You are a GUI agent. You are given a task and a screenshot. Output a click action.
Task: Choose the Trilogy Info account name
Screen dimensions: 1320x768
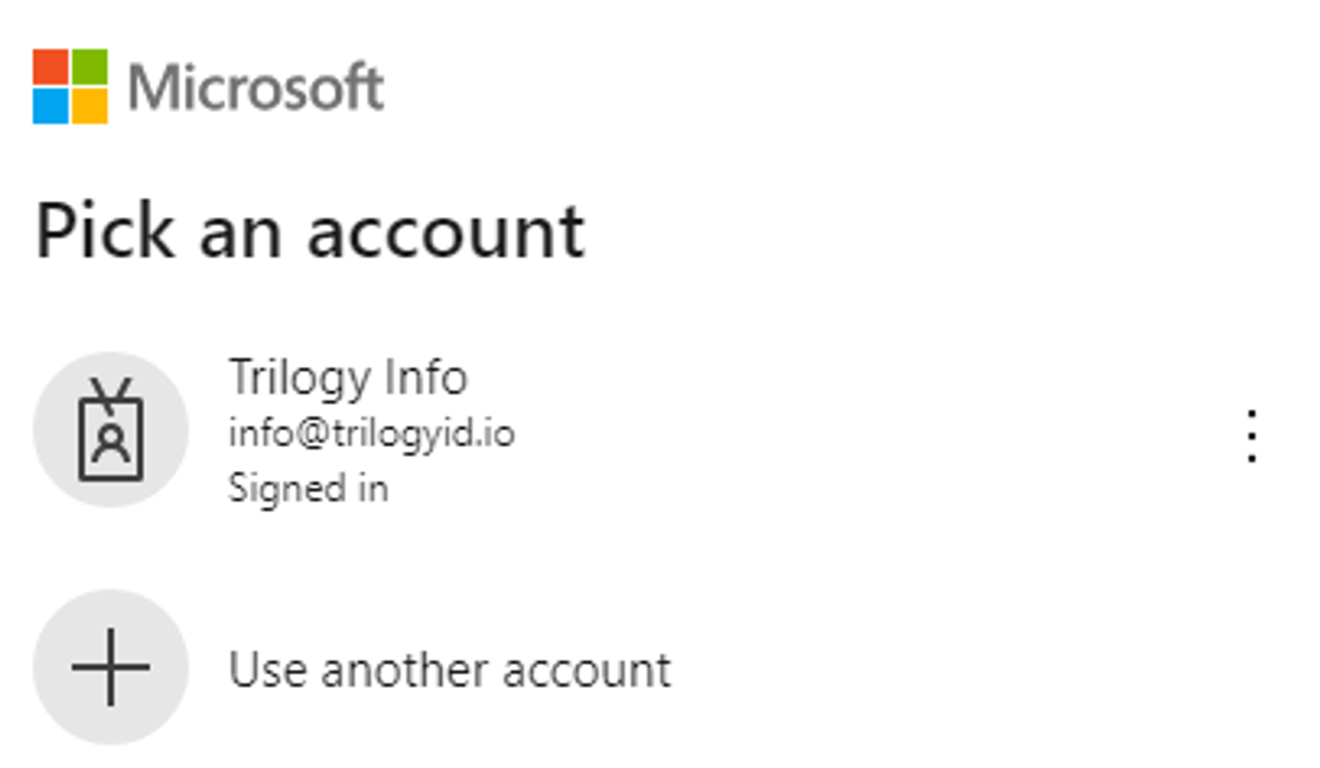348,377
